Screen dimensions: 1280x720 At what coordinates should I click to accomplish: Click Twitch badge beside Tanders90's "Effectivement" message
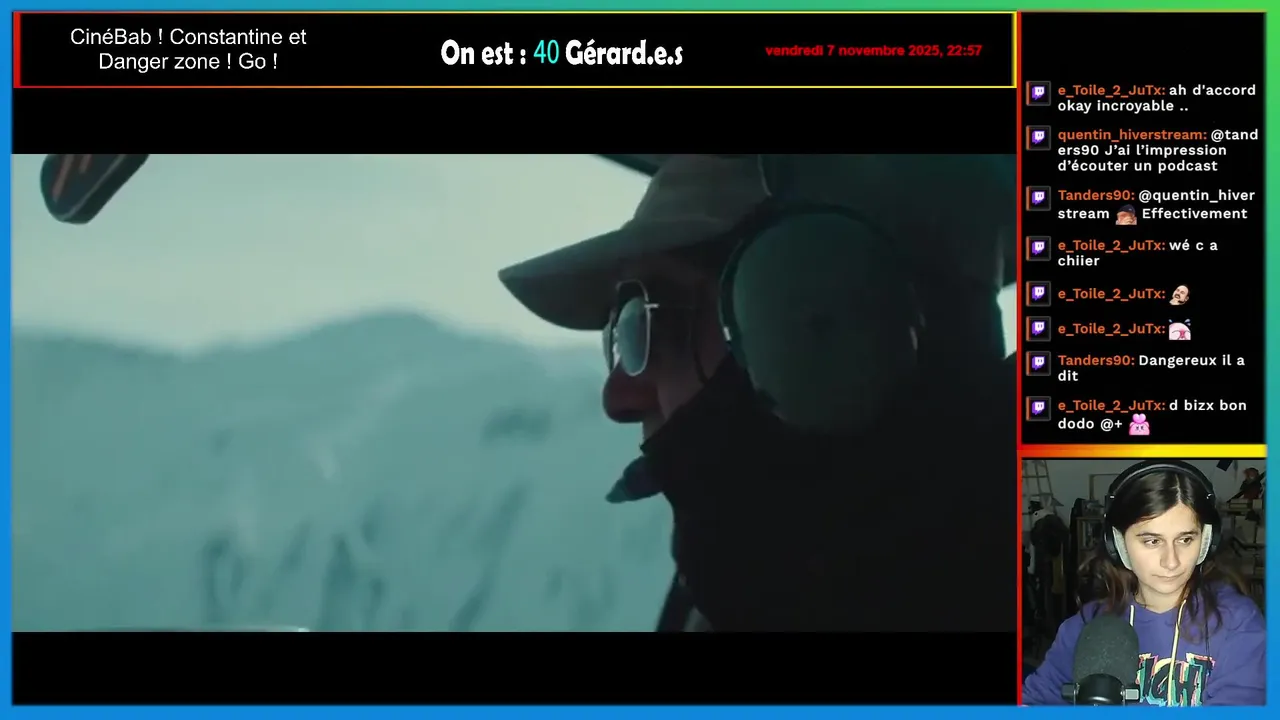pos(1039,198)
